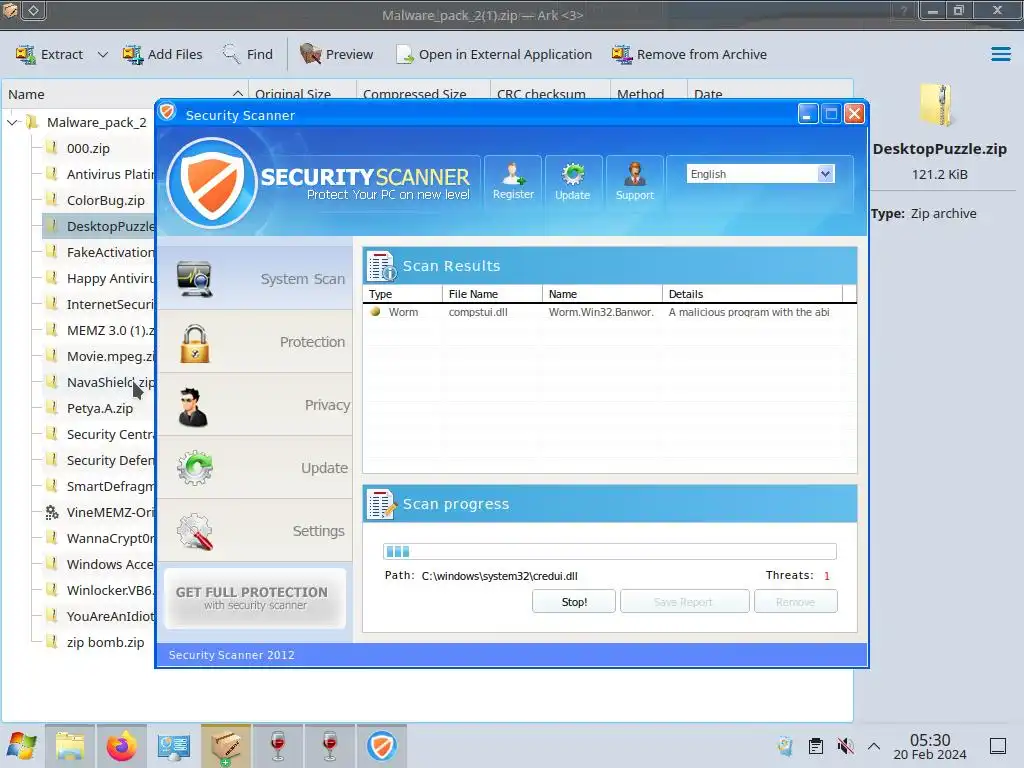Viewport: 1024px width, 768px height.
Task: Click the Security Scanner title bar shield icon
Action: click(x=168, y=112)
